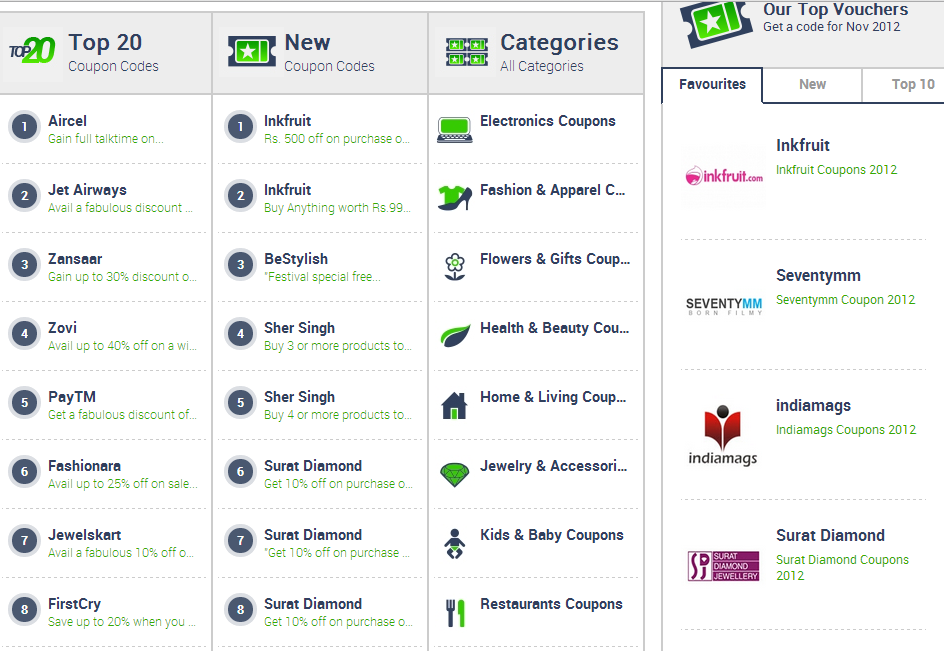This screenshot has height=651, width=944.
Task: Click the Fashion & Apparel shirt and heel icon
Action: 455,198
